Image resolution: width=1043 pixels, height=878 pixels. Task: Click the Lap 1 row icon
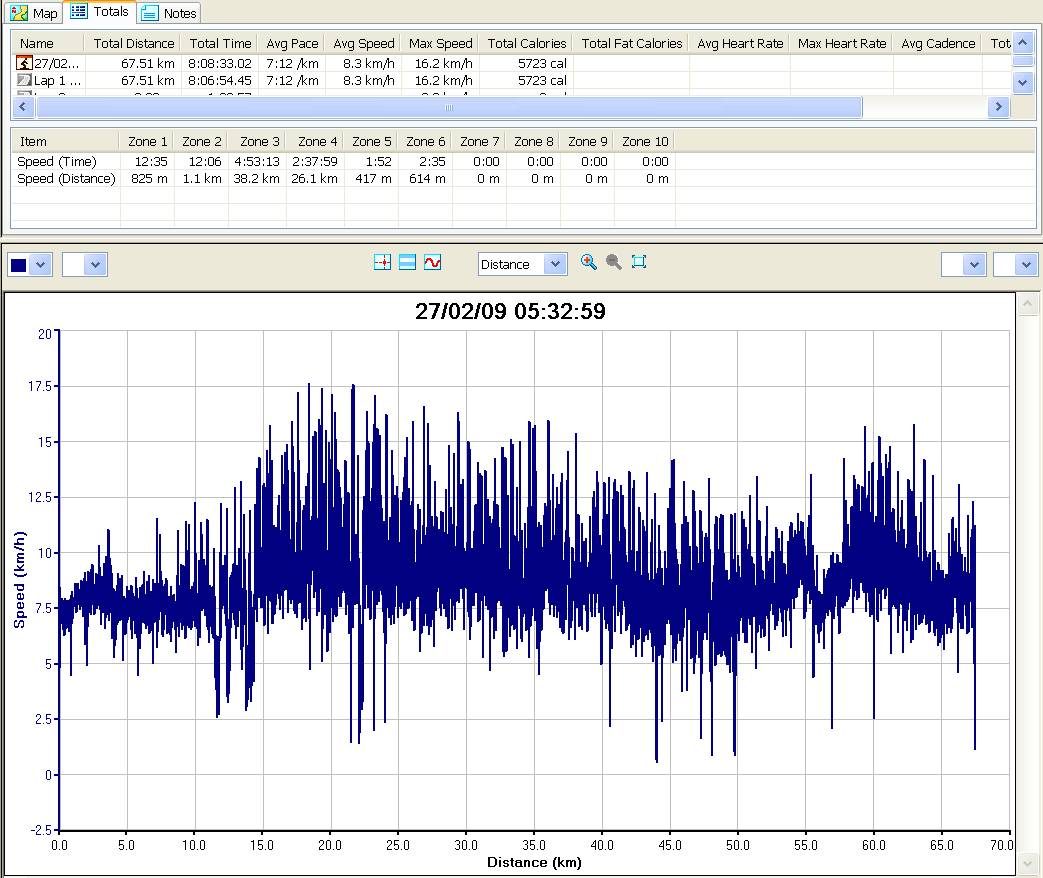[24, 80]
